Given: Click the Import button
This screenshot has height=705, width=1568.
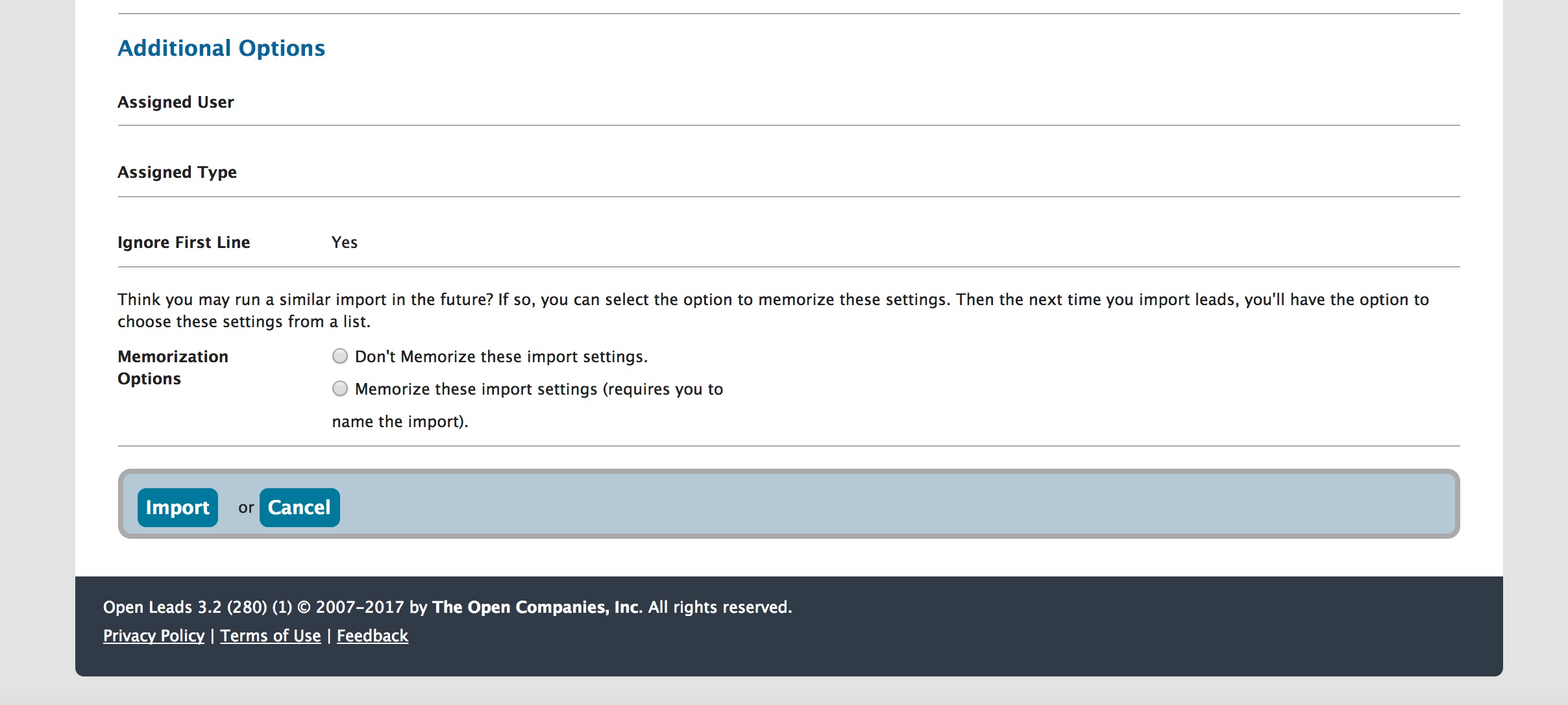Looking at the screenshot, I should click(x=177, y=508).
